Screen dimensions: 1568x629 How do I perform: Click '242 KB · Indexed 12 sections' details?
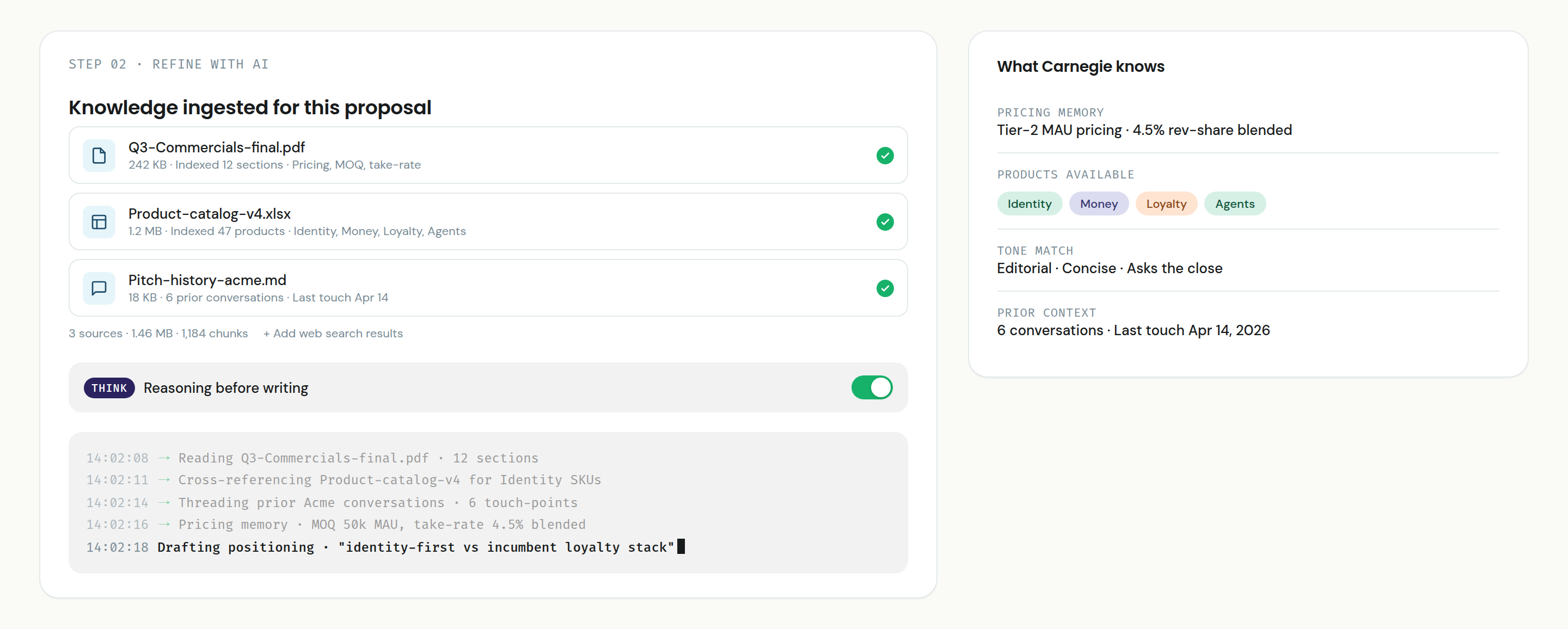coord(206,165)
